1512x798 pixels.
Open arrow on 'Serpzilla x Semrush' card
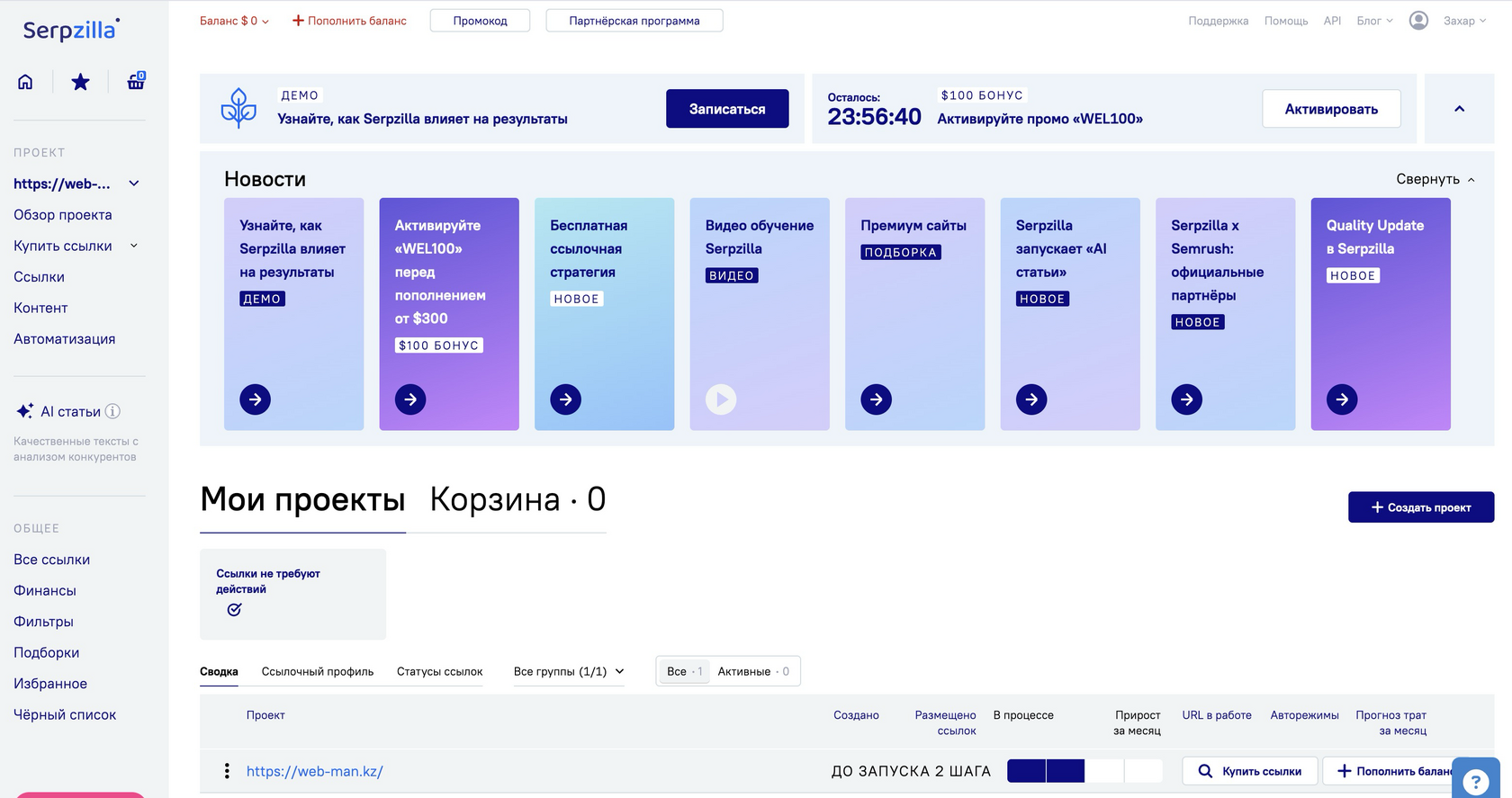click(1186, 399)
